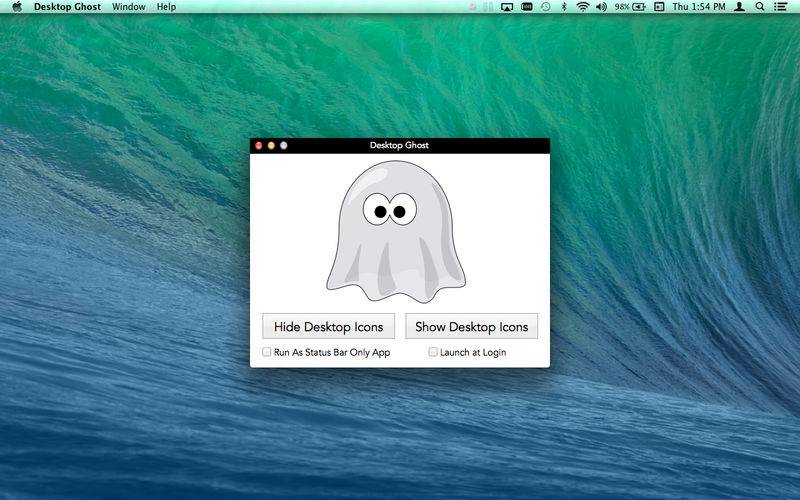Click the Bluetooth menu bar icon
Viewport: 800px width, 500px height.
(x=563, y=7)
